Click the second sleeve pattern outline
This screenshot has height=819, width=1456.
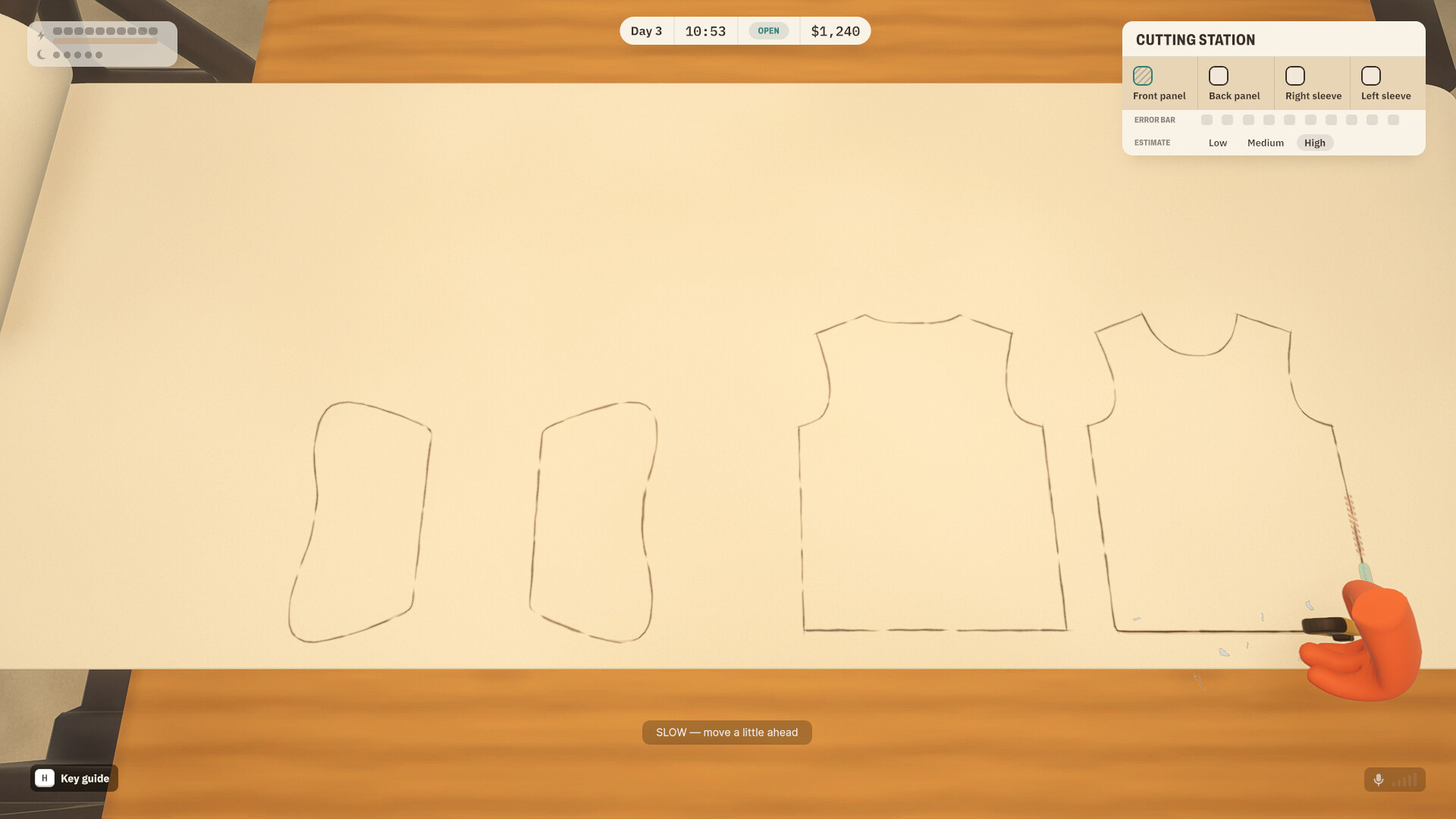click(x=593, y=522)
